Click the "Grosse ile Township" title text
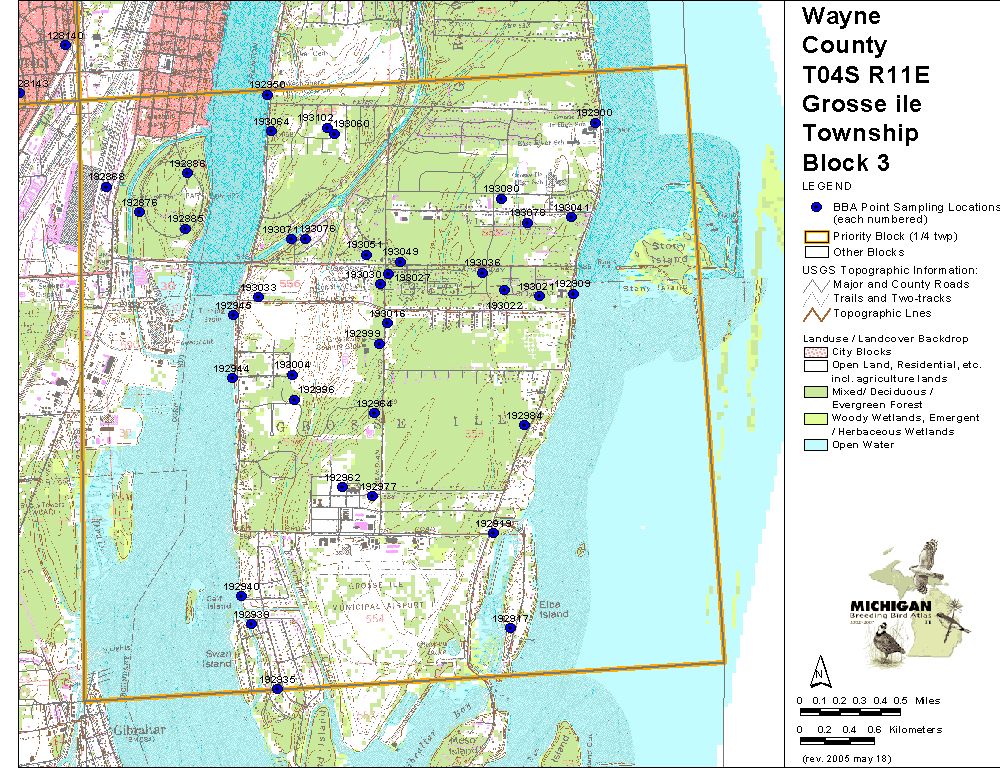 coord(861,118)
